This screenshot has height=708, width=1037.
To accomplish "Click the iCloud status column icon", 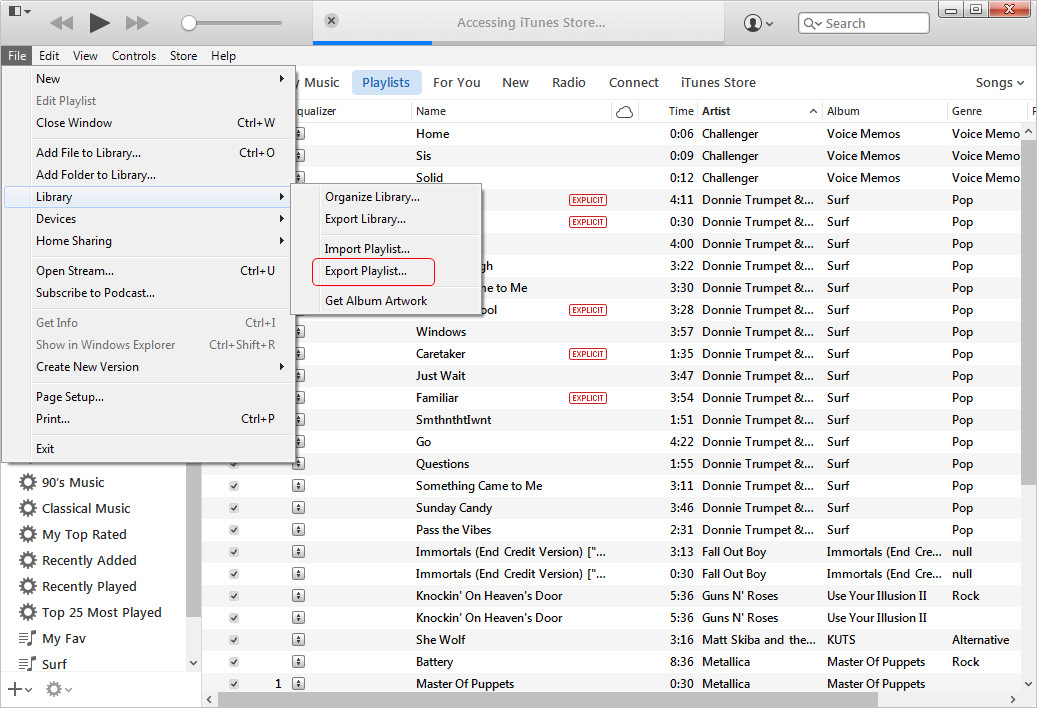I will [x=625, y=112].
